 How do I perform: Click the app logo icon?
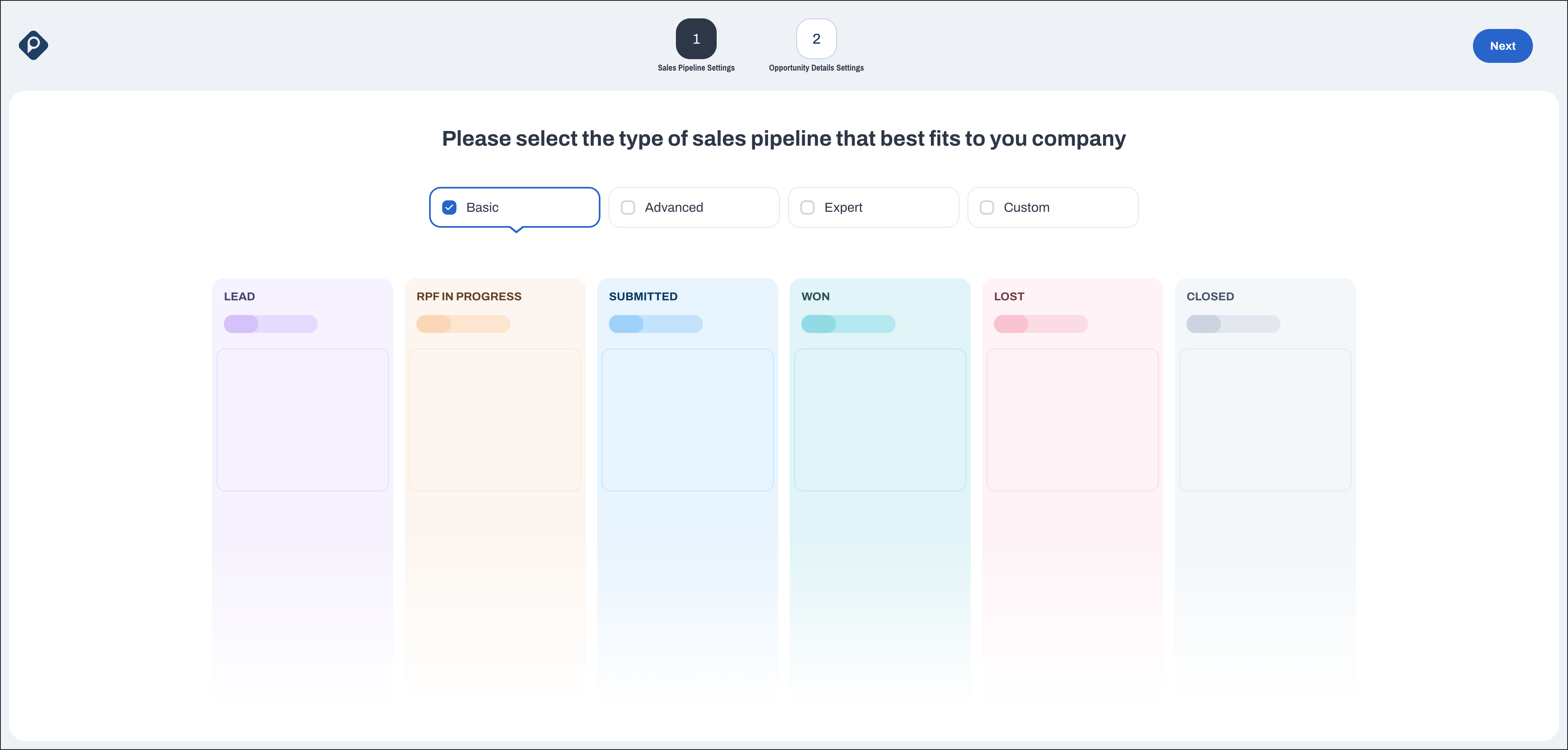tap(33, 45)
